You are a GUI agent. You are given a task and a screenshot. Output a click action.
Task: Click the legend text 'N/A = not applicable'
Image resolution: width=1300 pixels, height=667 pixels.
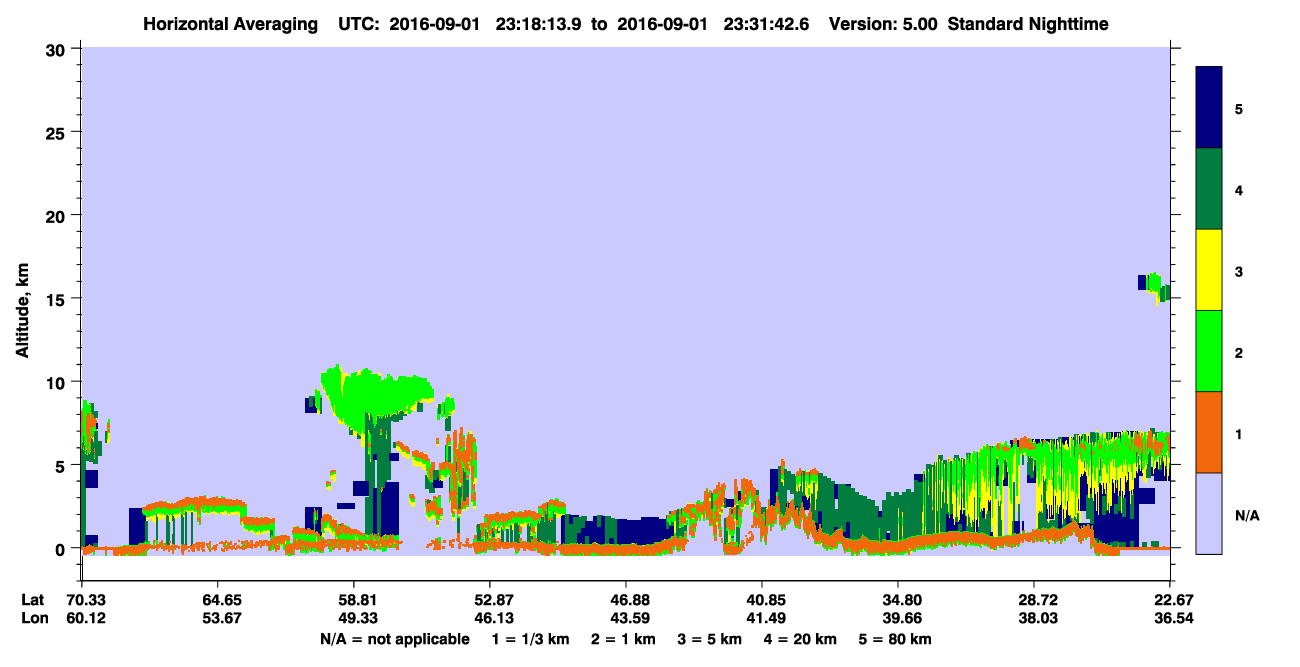[x=394, y=639]
